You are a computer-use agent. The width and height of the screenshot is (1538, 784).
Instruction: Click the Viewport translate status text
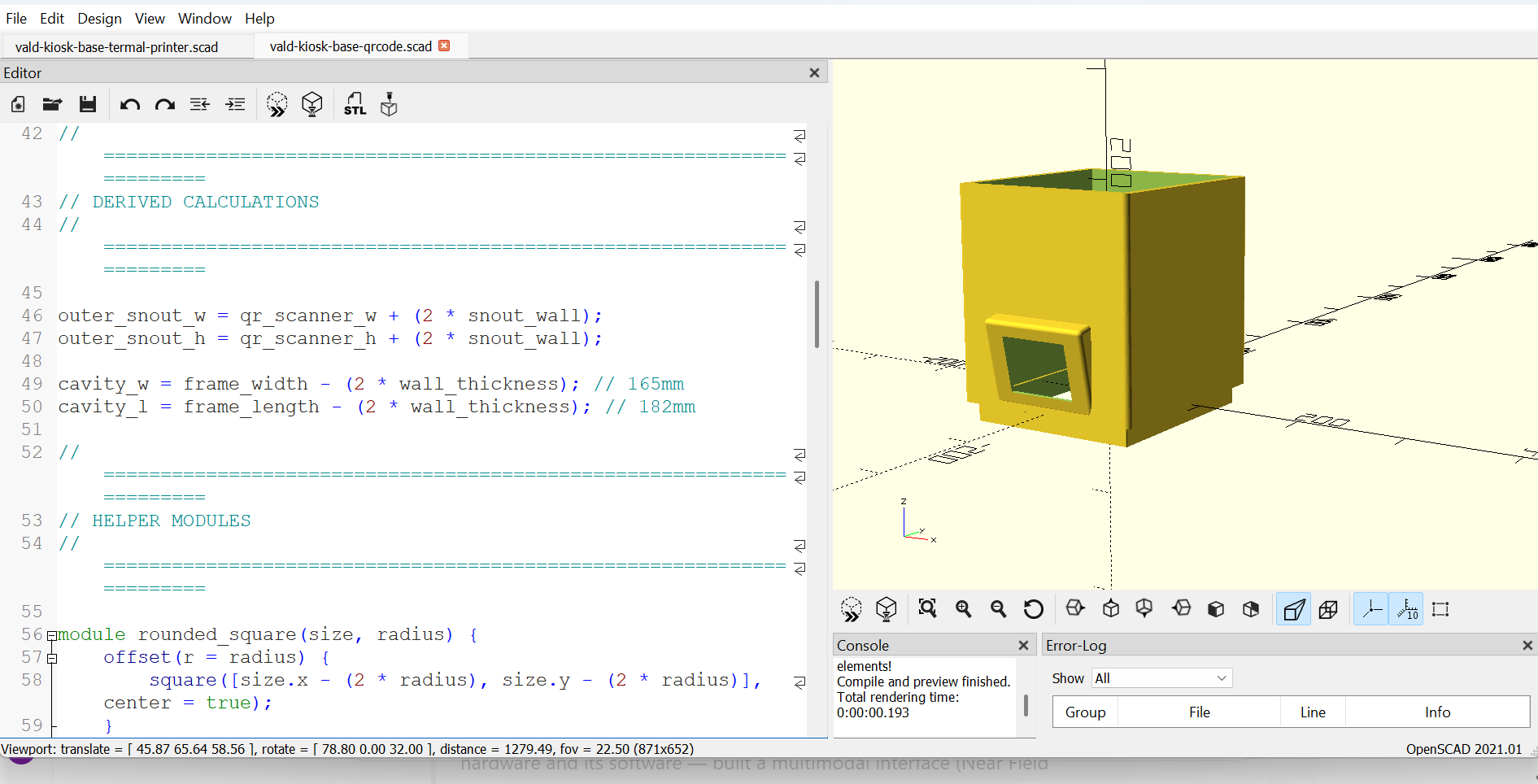347,749
